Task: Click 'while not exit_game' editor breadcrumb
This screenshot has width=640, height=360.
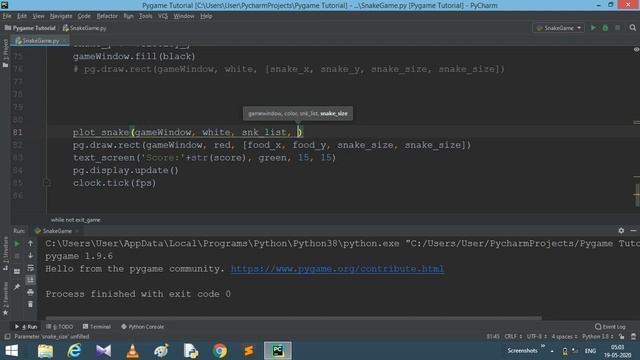Action: pyautogui.click(x=76, y=220)
